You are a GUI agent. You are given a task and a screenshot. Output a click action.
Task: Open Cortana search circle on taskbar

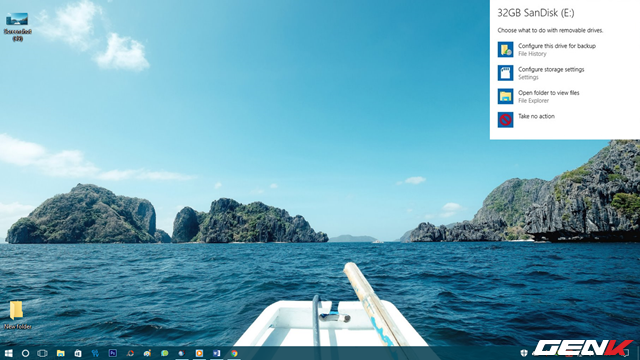pos(25,353)
